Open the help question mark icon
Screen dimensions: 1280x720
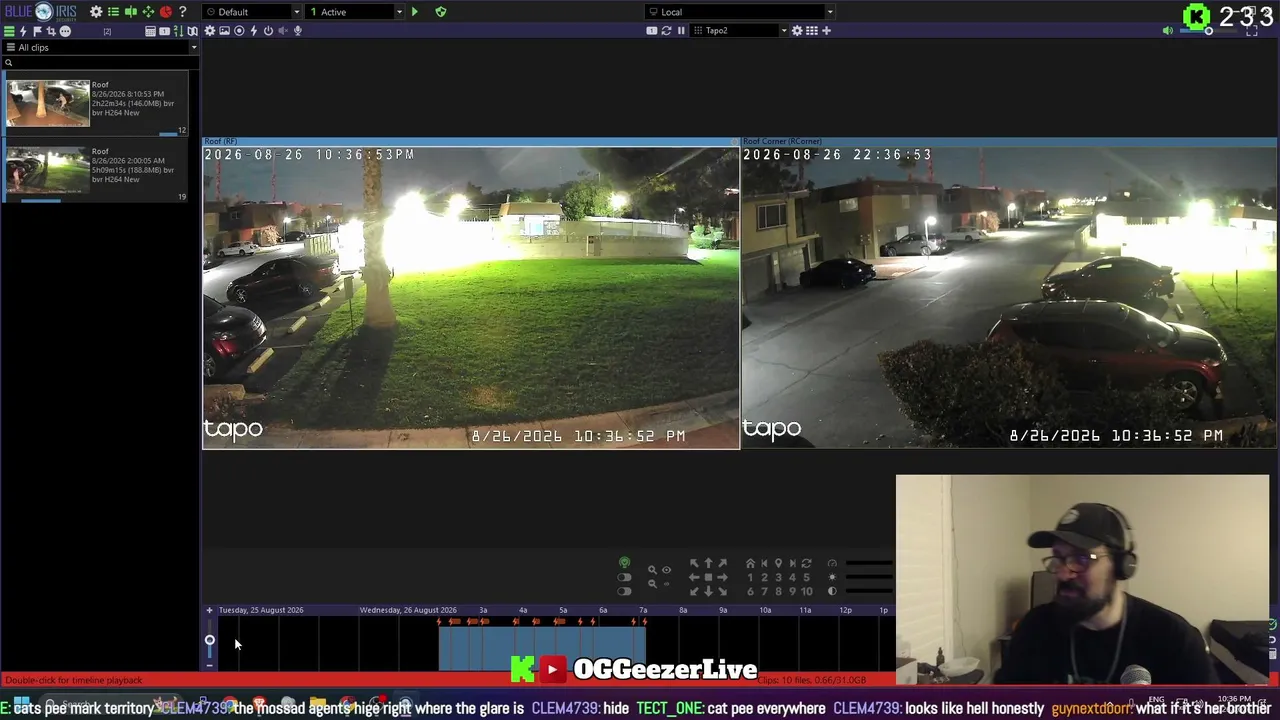click(182, 12)
